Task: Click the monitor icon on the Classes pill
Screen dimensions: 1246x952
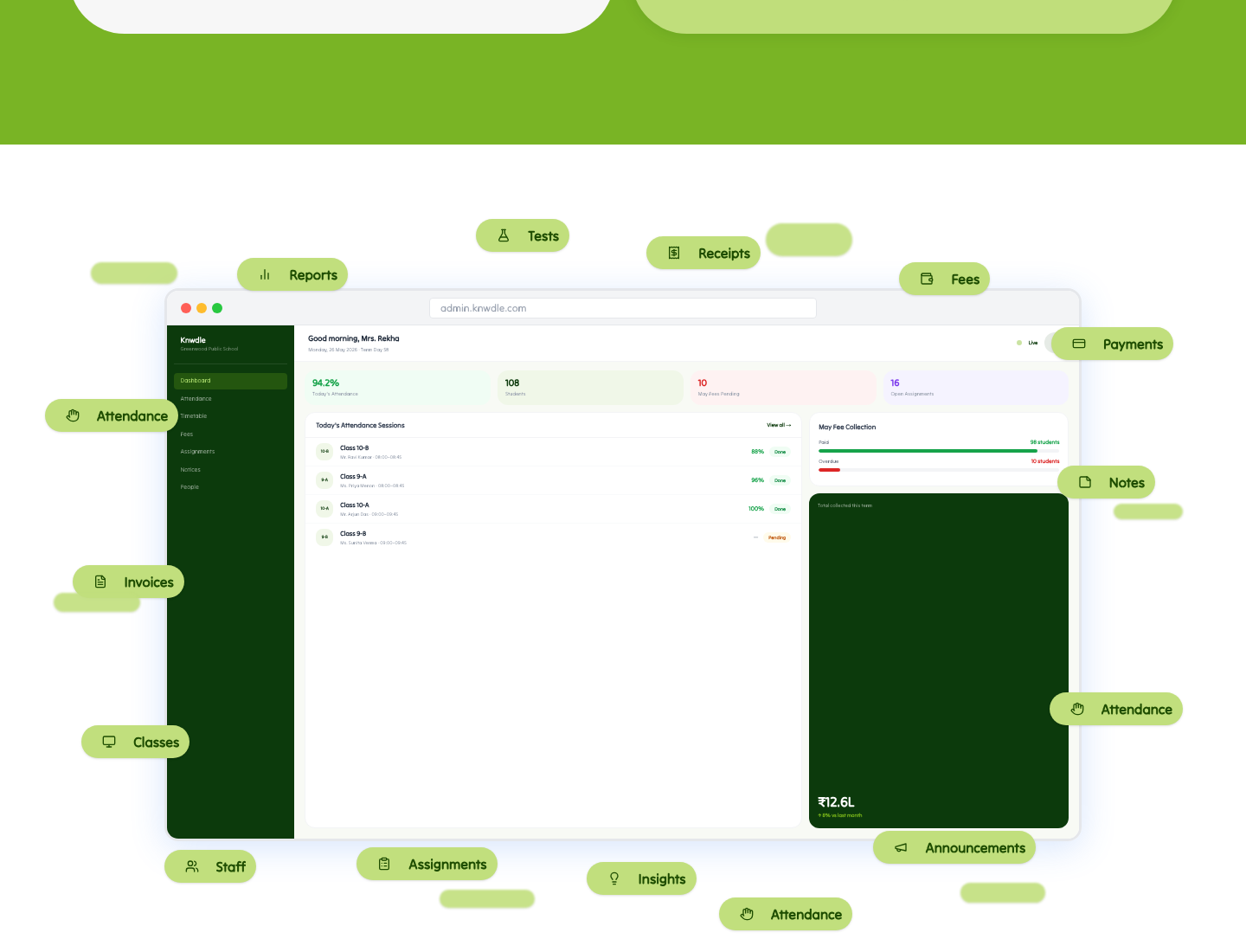Action: tap(109, 742)
